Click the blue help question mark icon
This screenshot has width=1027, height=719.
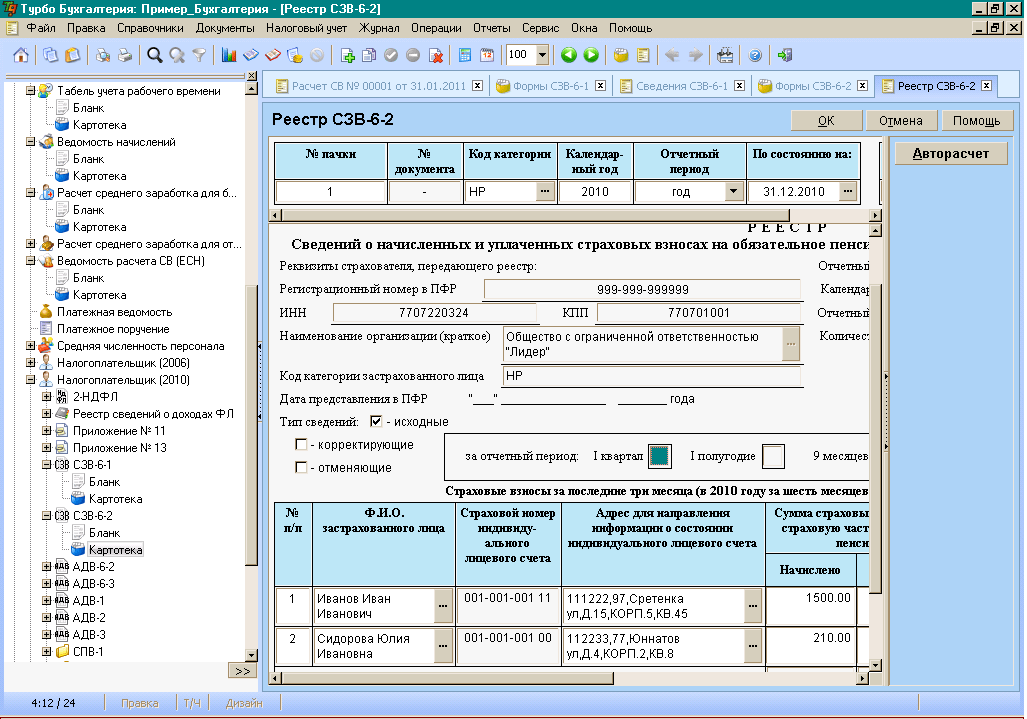tap(755, 55)
